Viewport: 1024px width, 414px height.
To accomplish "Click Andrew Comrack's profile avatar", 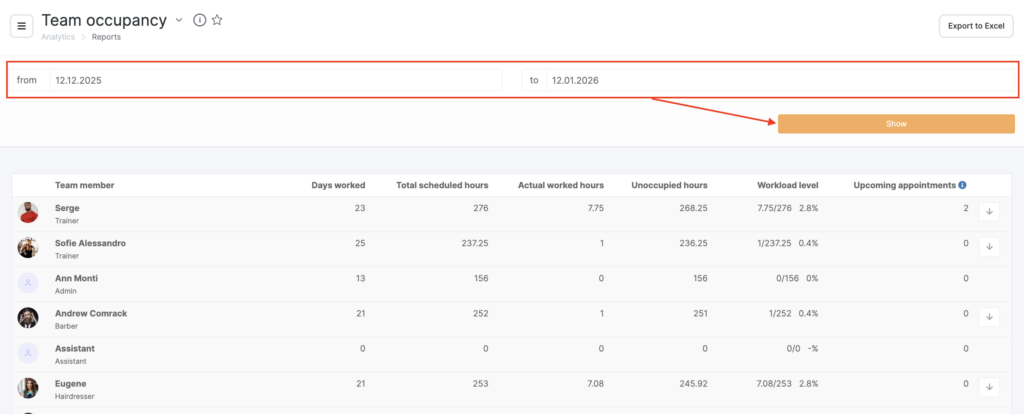I will click(28, 318).
